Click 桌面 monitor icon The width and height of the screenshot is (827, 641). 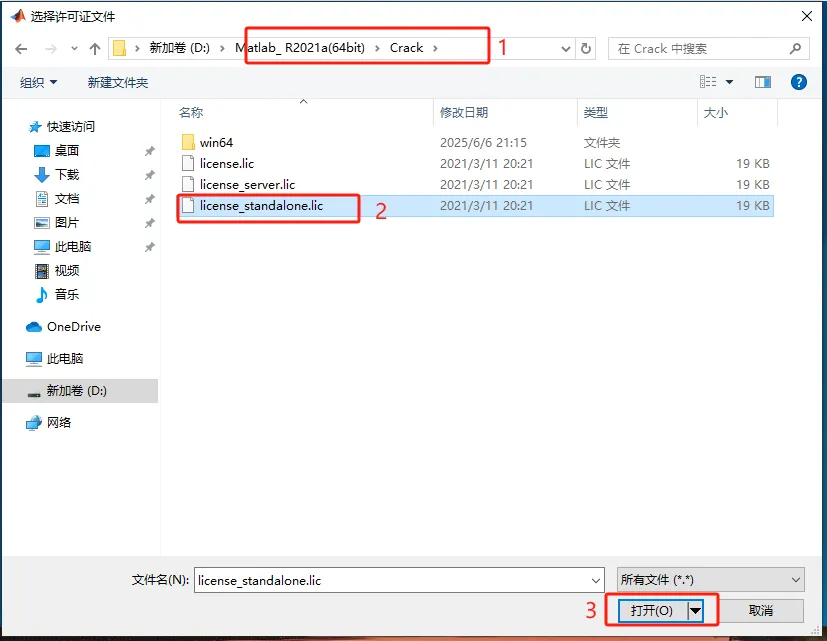pyautogui.click(x=42, y=151)
